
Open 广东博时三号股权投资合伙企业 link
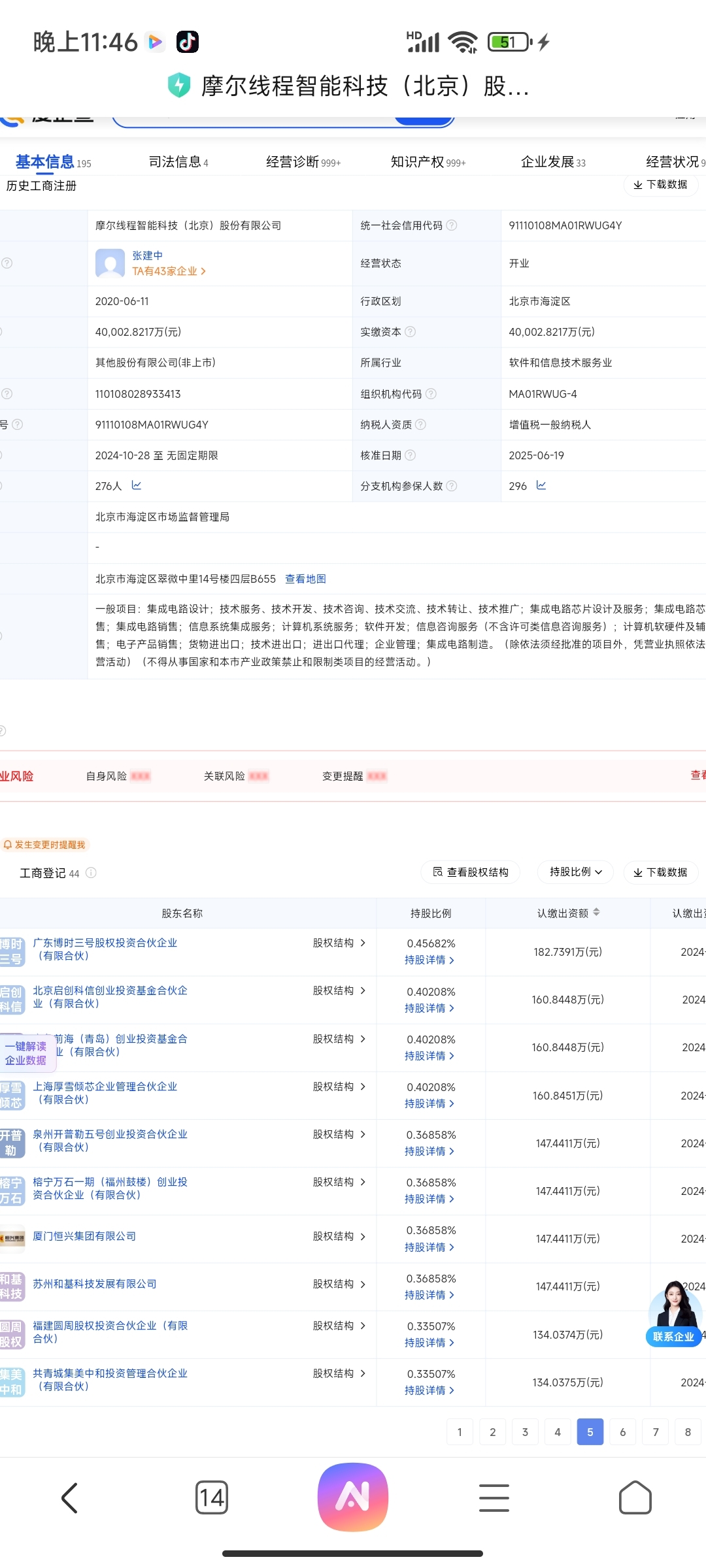[105, 949]
